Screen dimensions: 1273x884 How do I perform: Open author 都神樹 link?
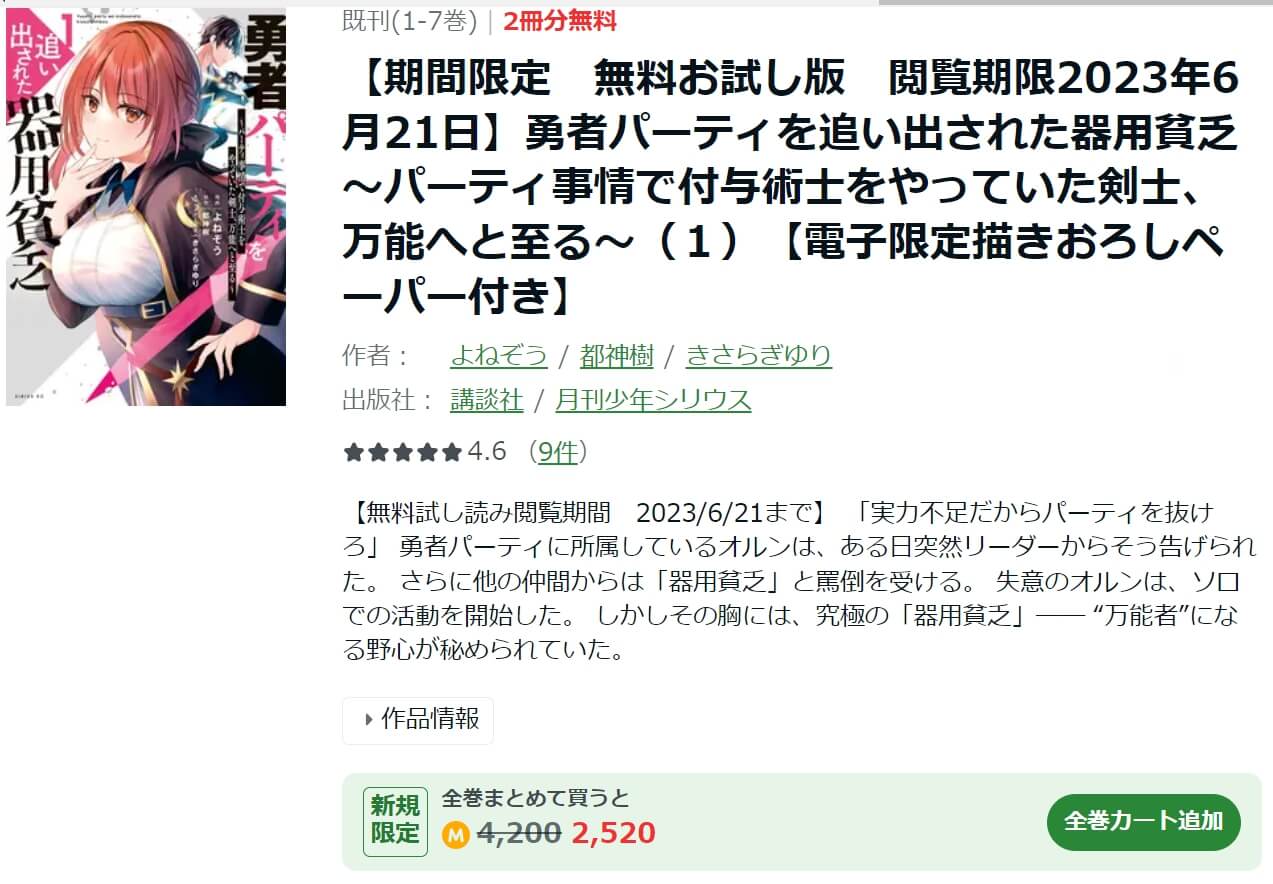coord(617,355)
